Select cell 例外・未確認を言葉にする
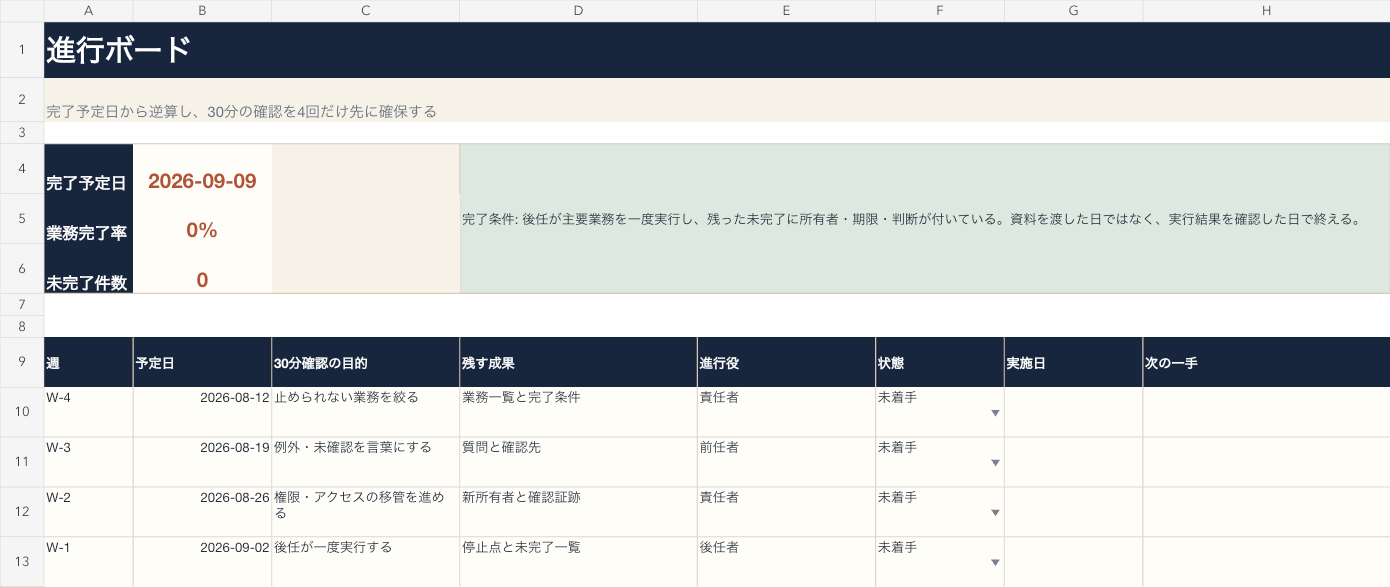 366,462
